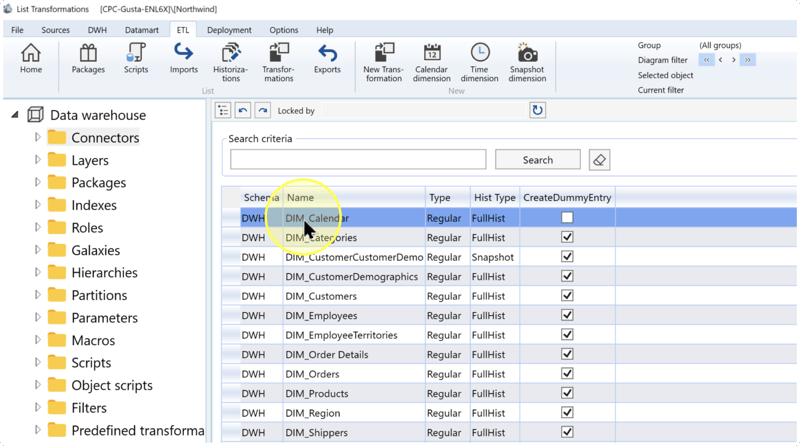Select the Filters tree item
Viewport: 800px width, 446px height.
pyautogui.click(x=89, y=408)
